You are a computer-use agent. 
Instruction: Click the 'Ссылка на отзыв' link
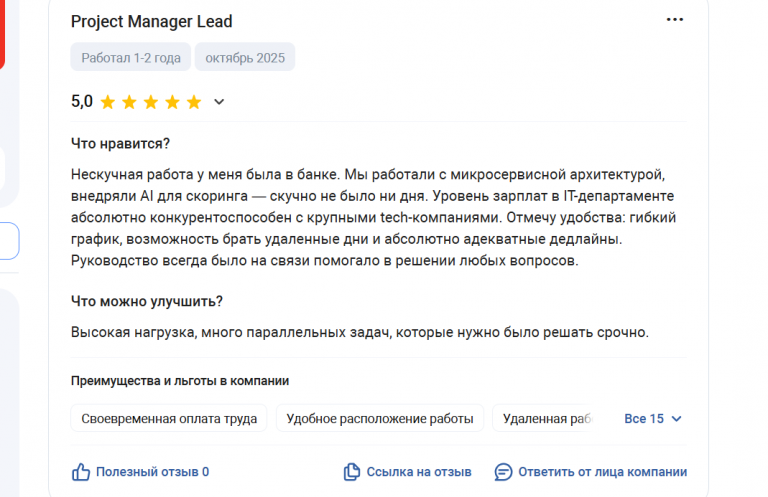[x=419, y=472]
